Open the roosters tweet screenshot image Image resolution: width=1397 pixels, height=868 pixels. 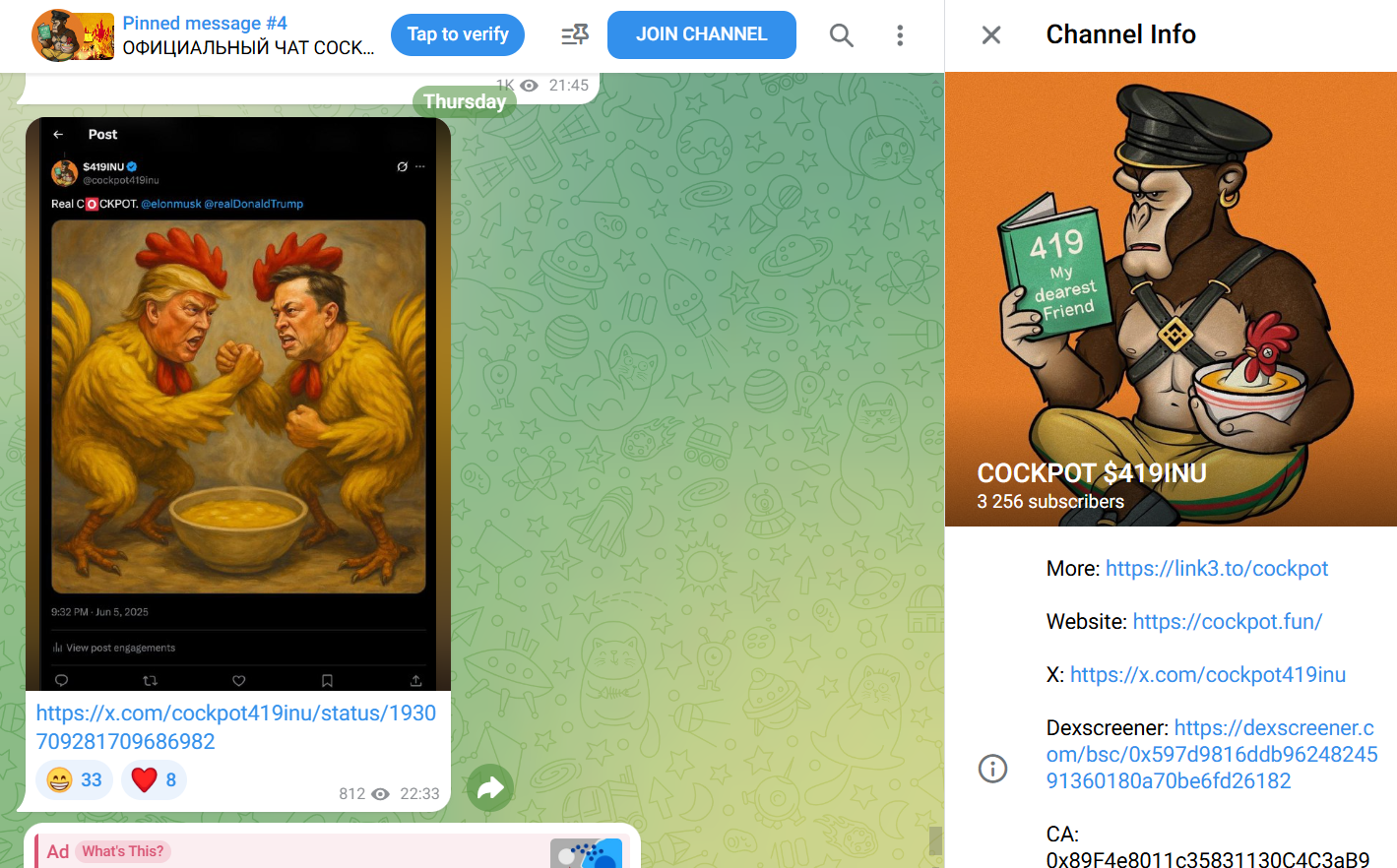[x=238, y=404]
